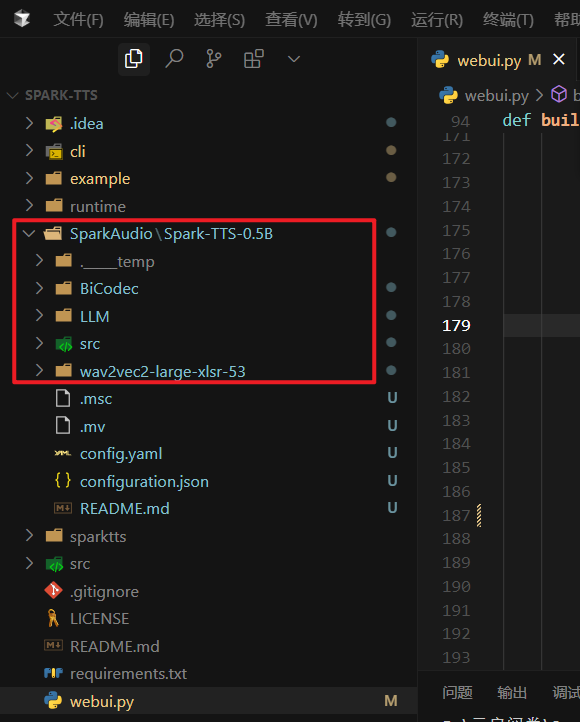580x722 pixels.
Task: Click the M status badge on webui.py row
Action: tap(391, 701)
